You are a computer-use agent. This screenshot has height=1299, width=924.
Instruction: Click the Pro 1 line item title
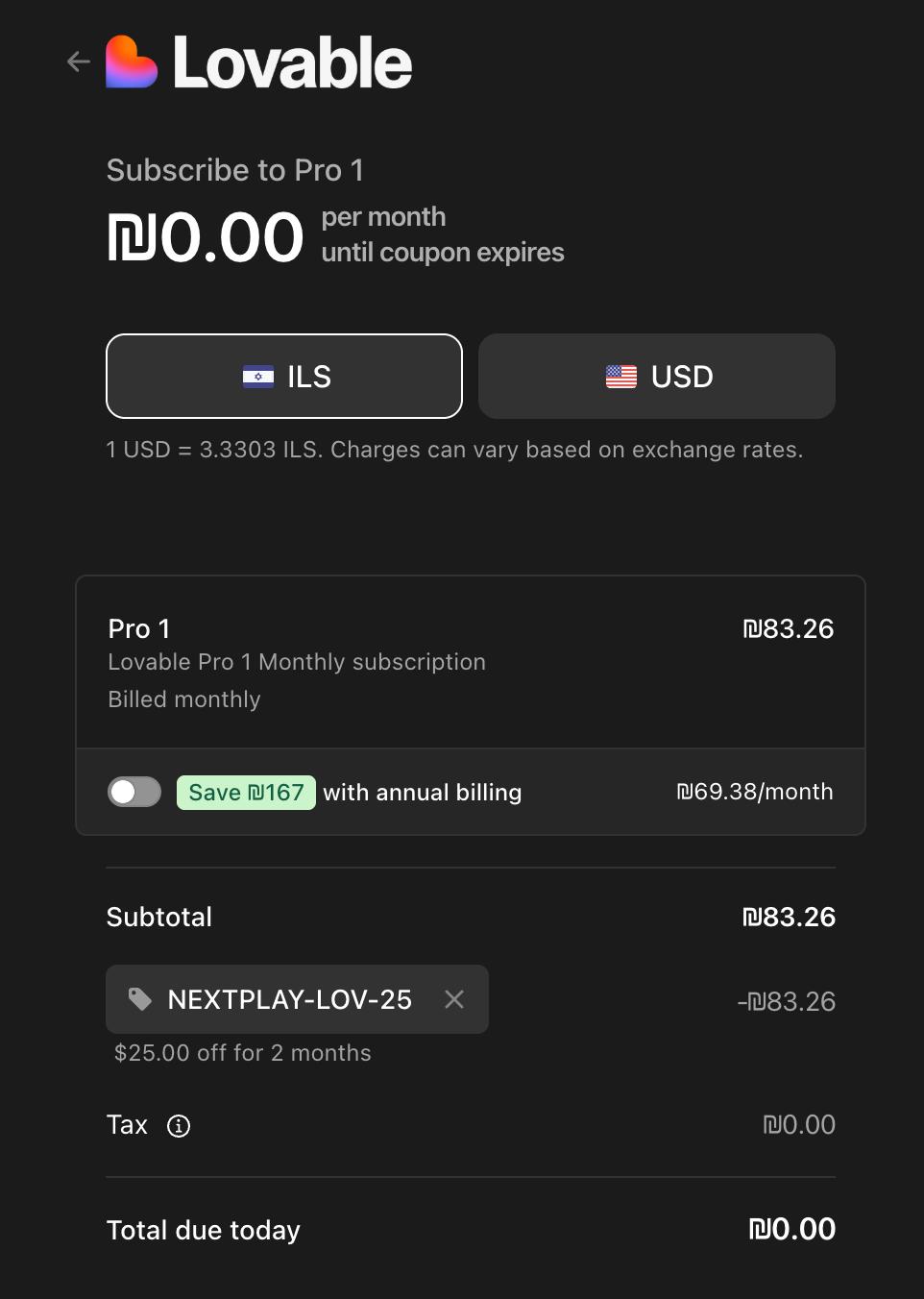point(139,628)
